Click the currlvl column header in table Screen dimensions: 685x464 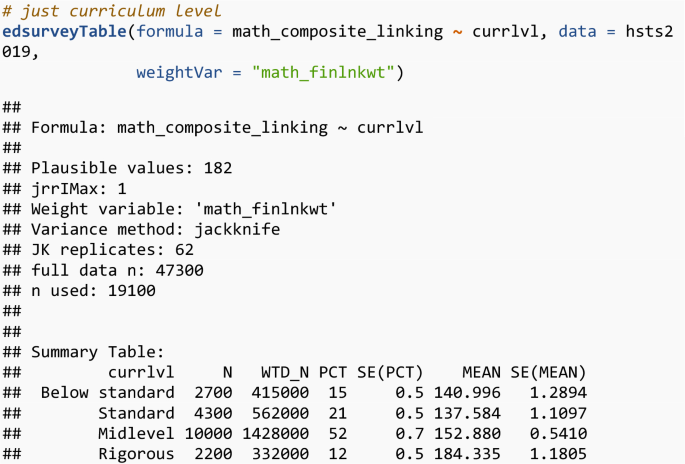[141, 372]
